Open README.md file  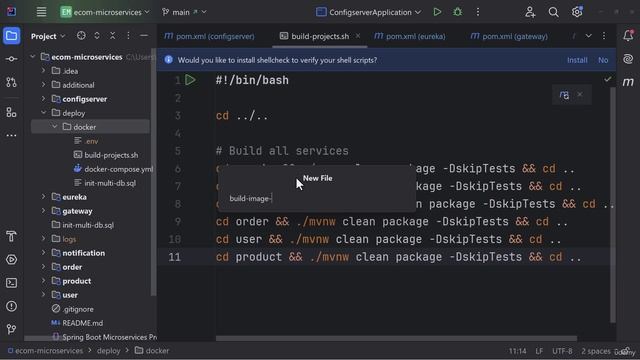pos(78,323)
